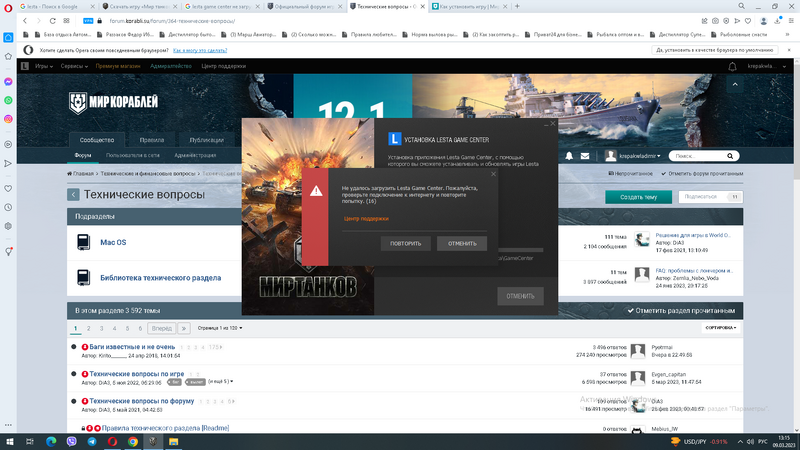Open the downloads icon in Opera toolbar

(777, 21)
